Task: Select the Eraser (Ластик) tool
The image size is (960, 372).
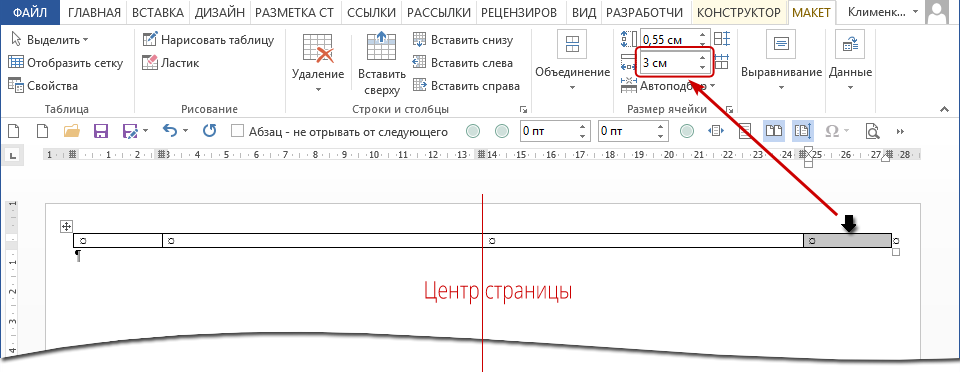Action: pyautogui.click(x=171, y=62)
